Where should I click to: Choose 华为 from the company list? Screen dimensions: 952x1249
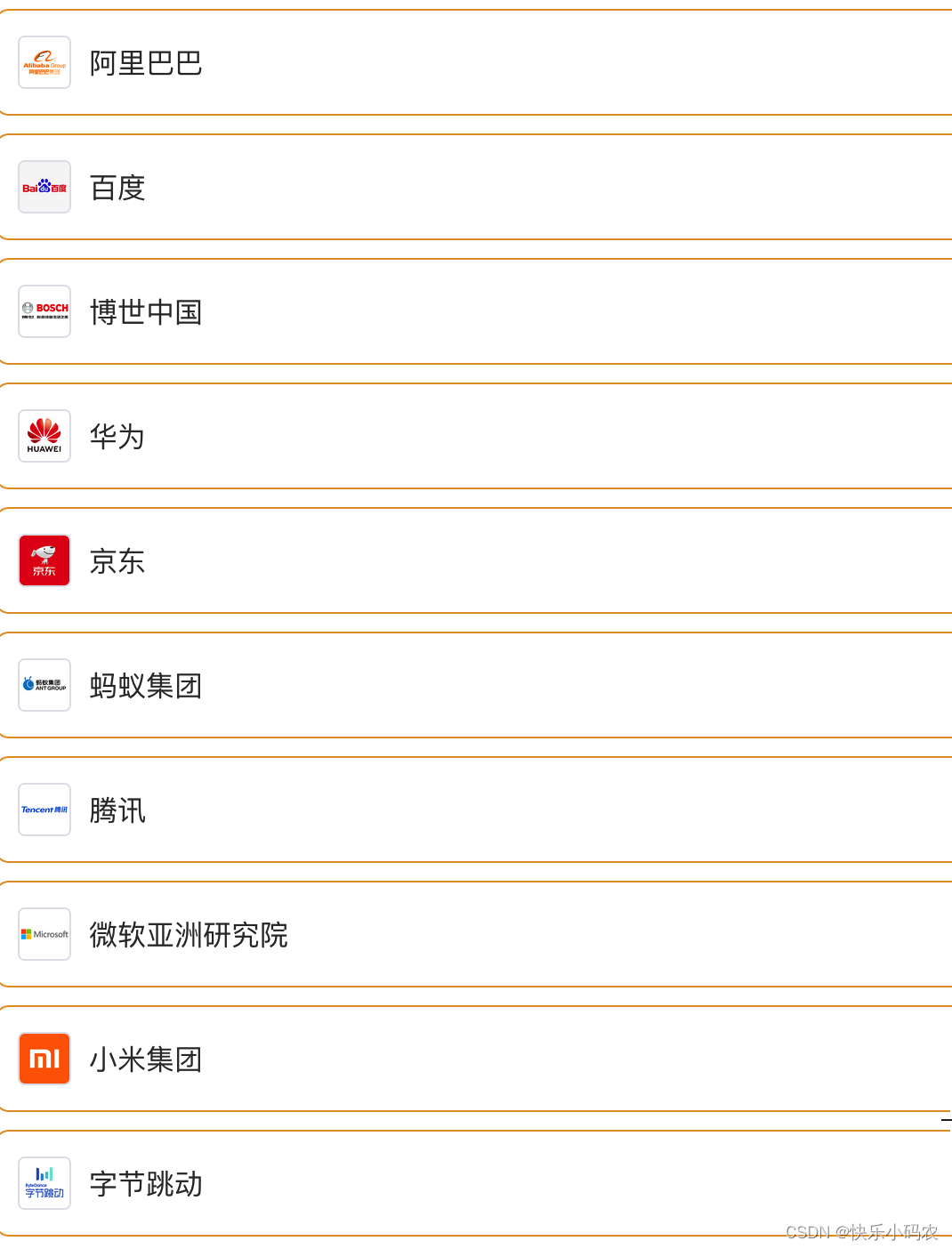476,436
